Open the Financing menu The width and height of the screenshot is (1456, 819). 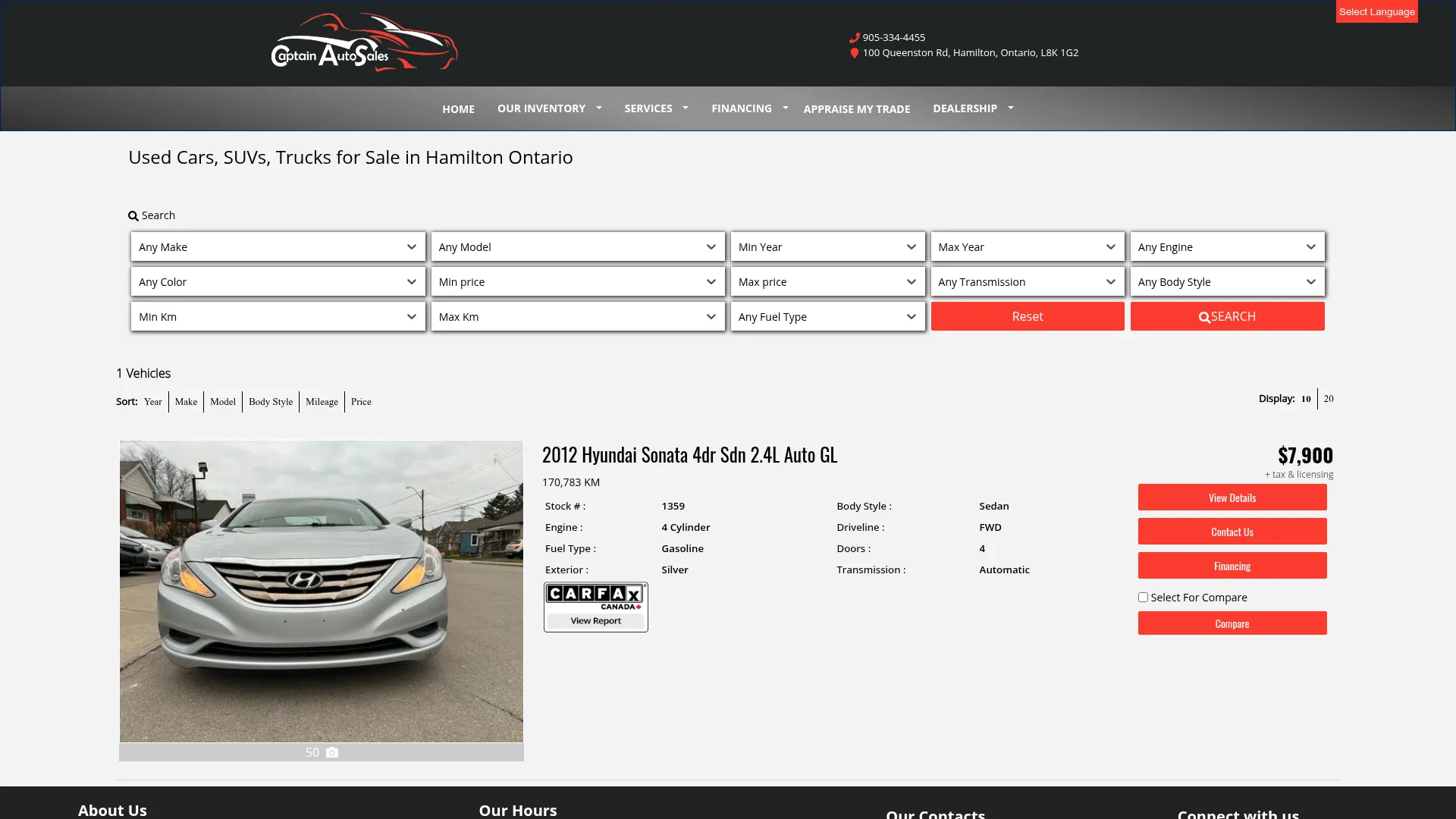742,108
